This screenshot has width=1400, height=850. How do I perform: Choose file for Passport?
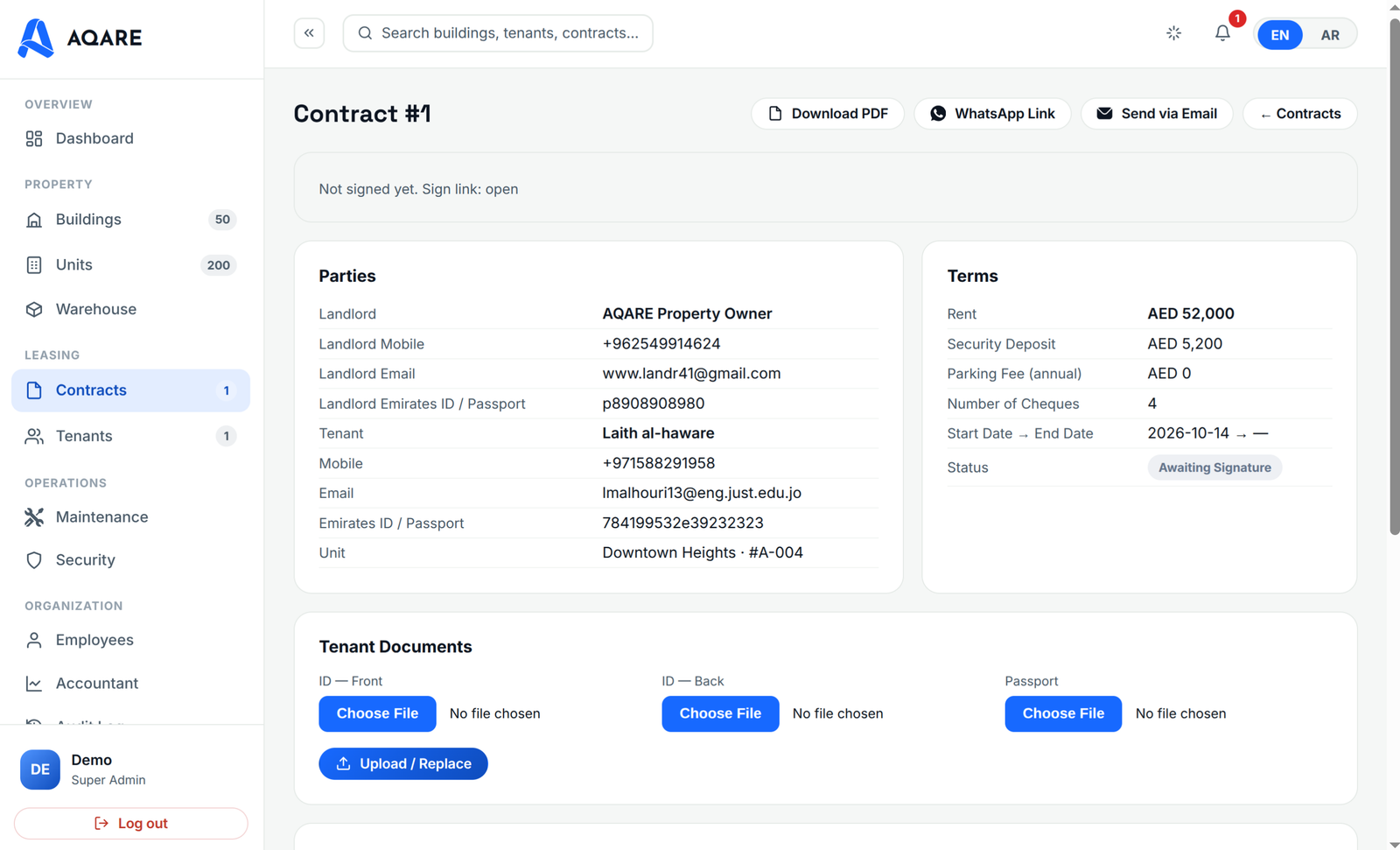[1063, 713]
